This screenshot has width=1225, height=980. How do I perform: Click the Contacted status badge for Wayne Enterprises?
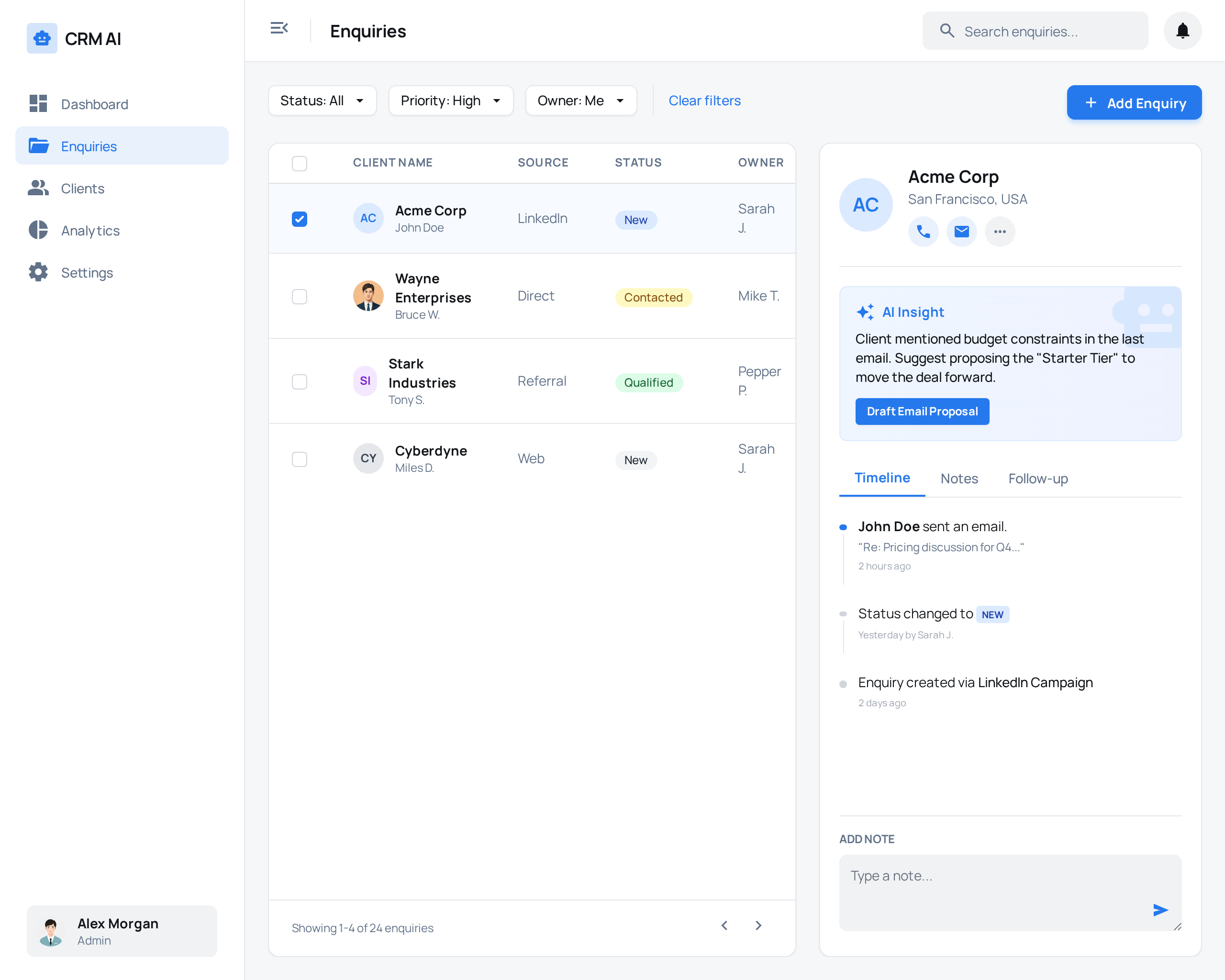coord(653,297)
